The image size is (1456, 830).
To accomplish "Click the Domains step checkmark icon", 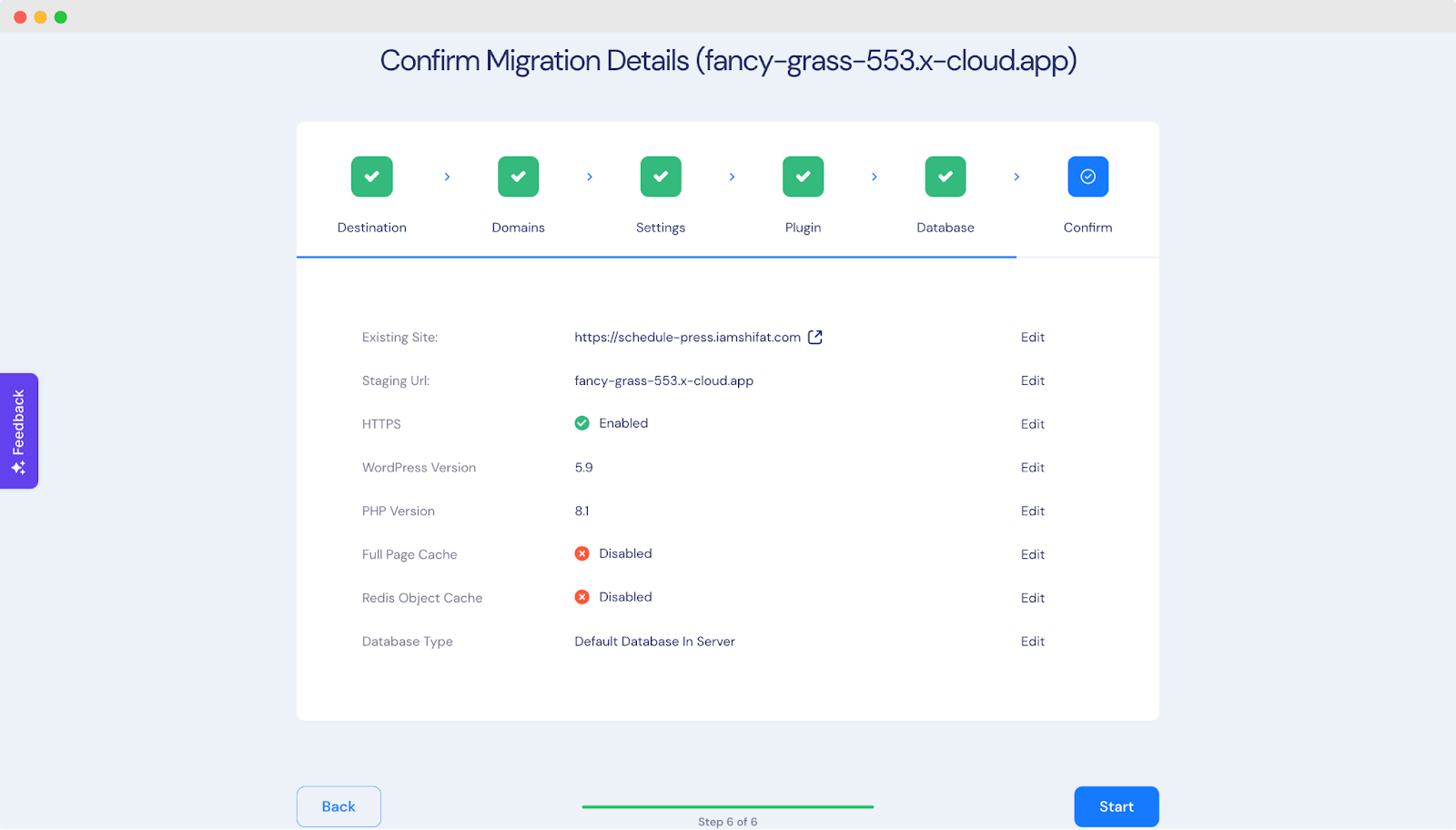I will click(x=518, y=177).
